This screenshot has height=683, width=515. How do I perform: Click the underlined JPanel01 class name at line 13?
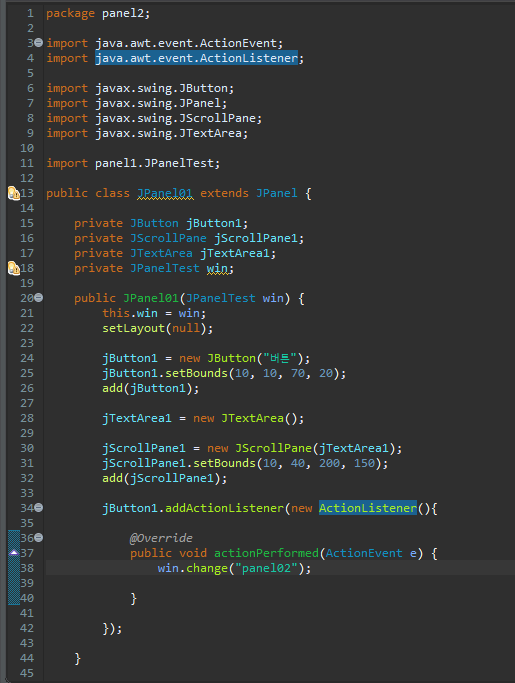pyautogui.click(x=165, y=193)
